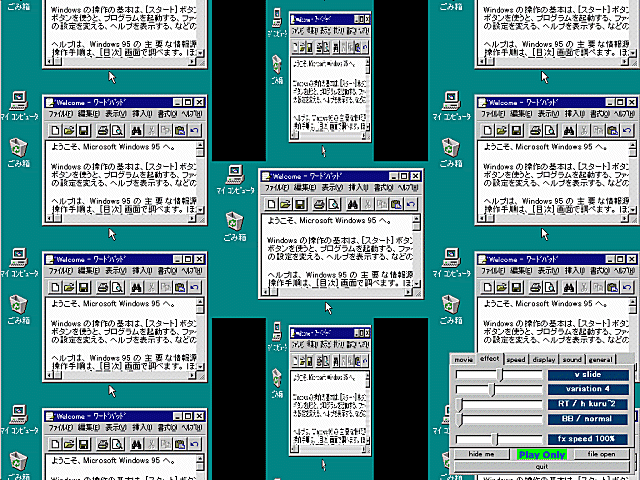Click the fx speed 100% slider track
This screenshot has width=640, height=480.
pyautogui.click(x=499, y=439)
